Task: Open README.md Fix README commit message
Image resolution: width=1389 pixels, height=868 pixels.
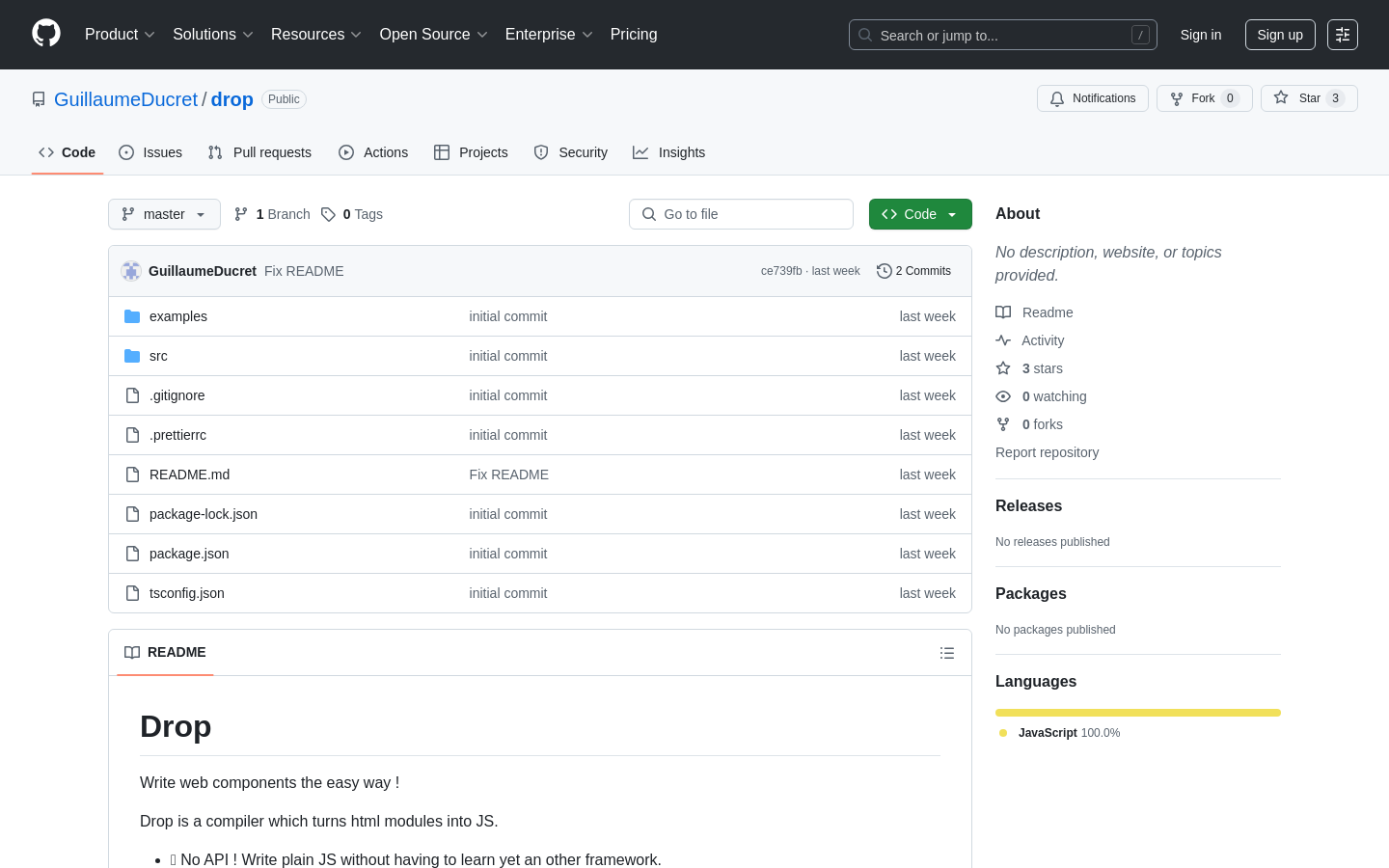Action: (508, 475)
